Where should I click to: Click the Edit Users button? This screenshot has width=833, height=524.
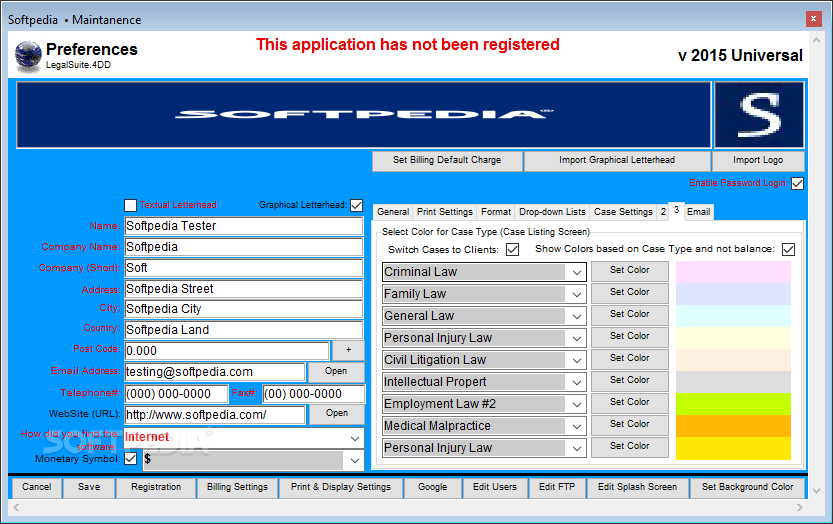495,487
